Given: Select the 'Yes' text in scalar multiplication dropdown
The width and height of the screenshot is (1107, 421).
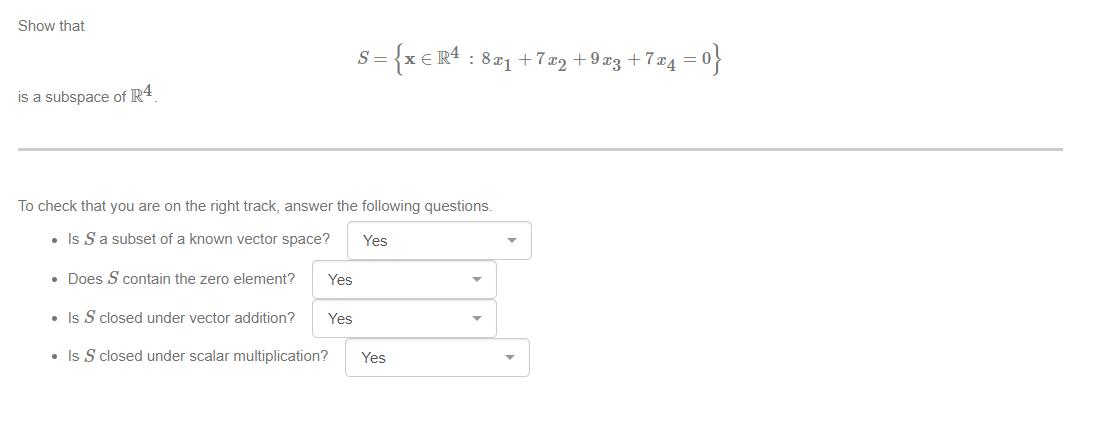Looking at the screenshot, I should tap(373, 358).
